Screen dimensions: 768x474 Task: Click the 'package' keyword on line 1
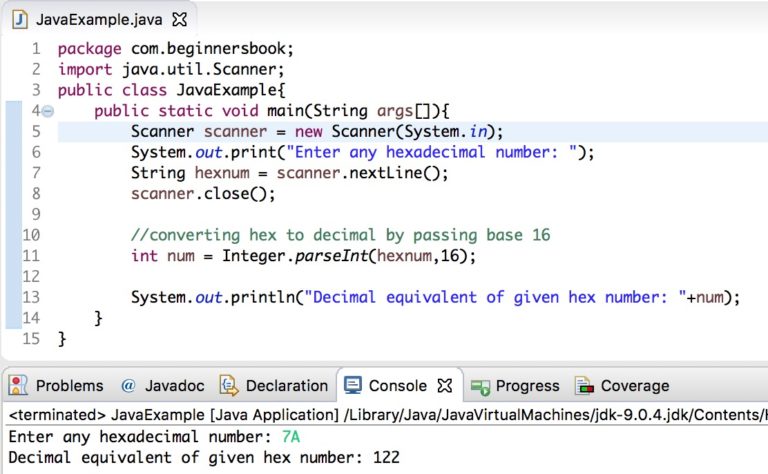pos(90,49)
